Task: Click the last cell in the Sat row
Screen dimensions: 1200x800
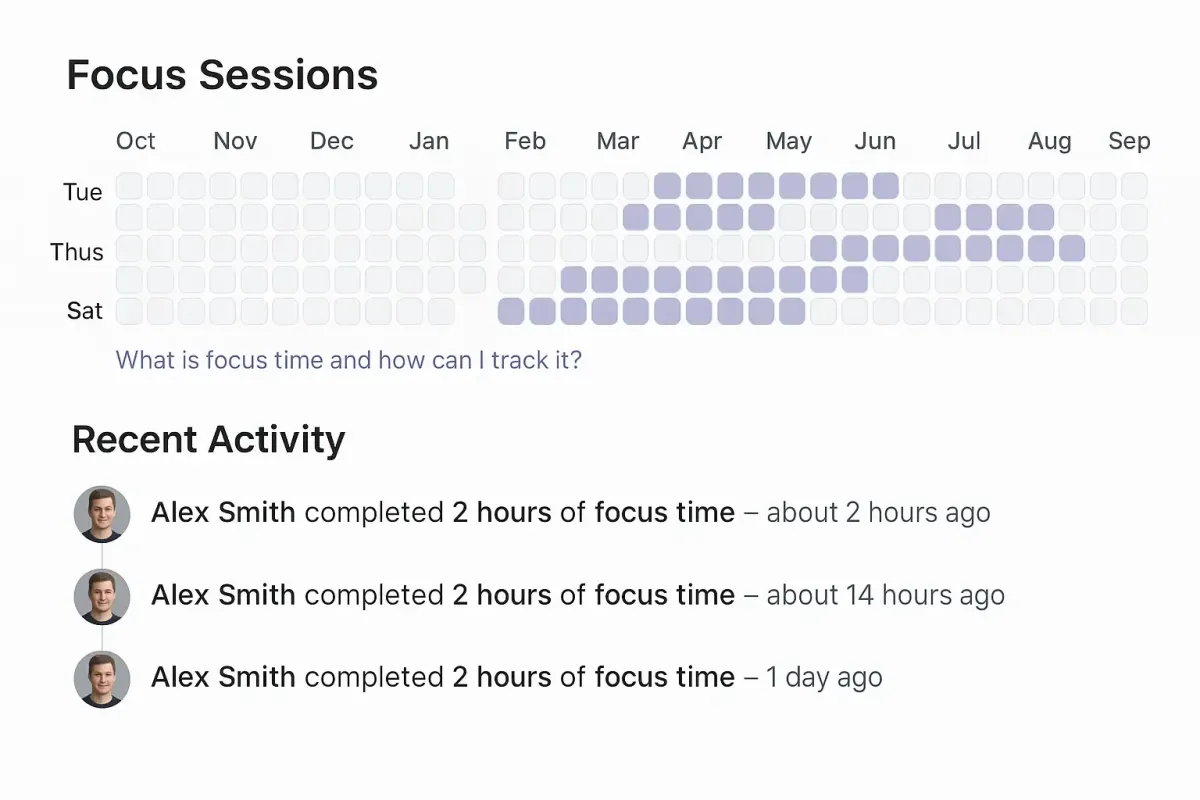Action: [1134, 311]
